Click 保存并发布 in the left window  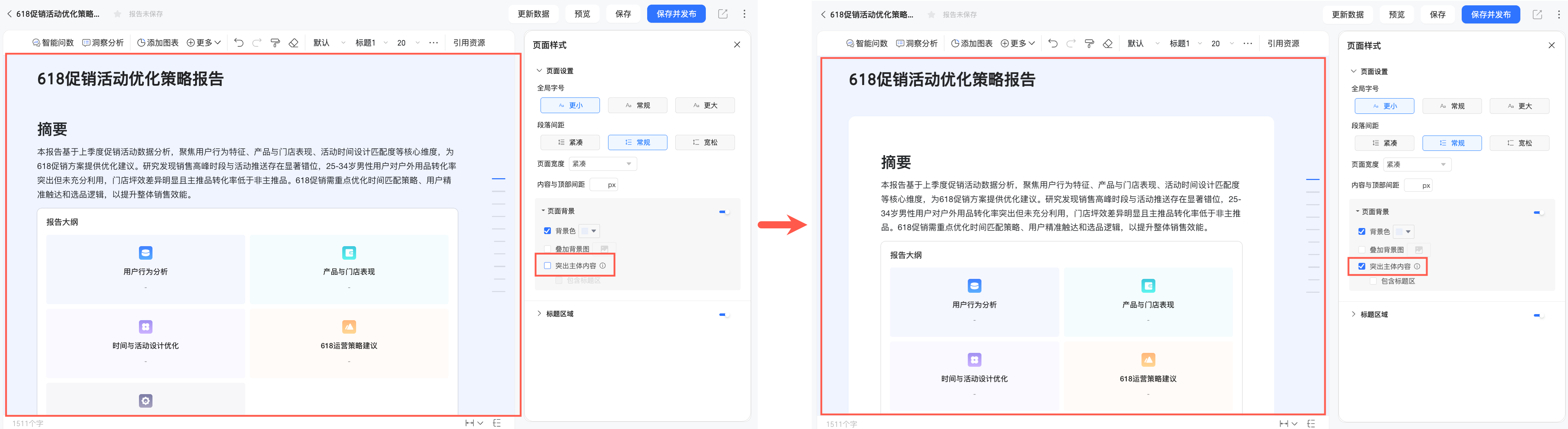[x=676, y=14]
